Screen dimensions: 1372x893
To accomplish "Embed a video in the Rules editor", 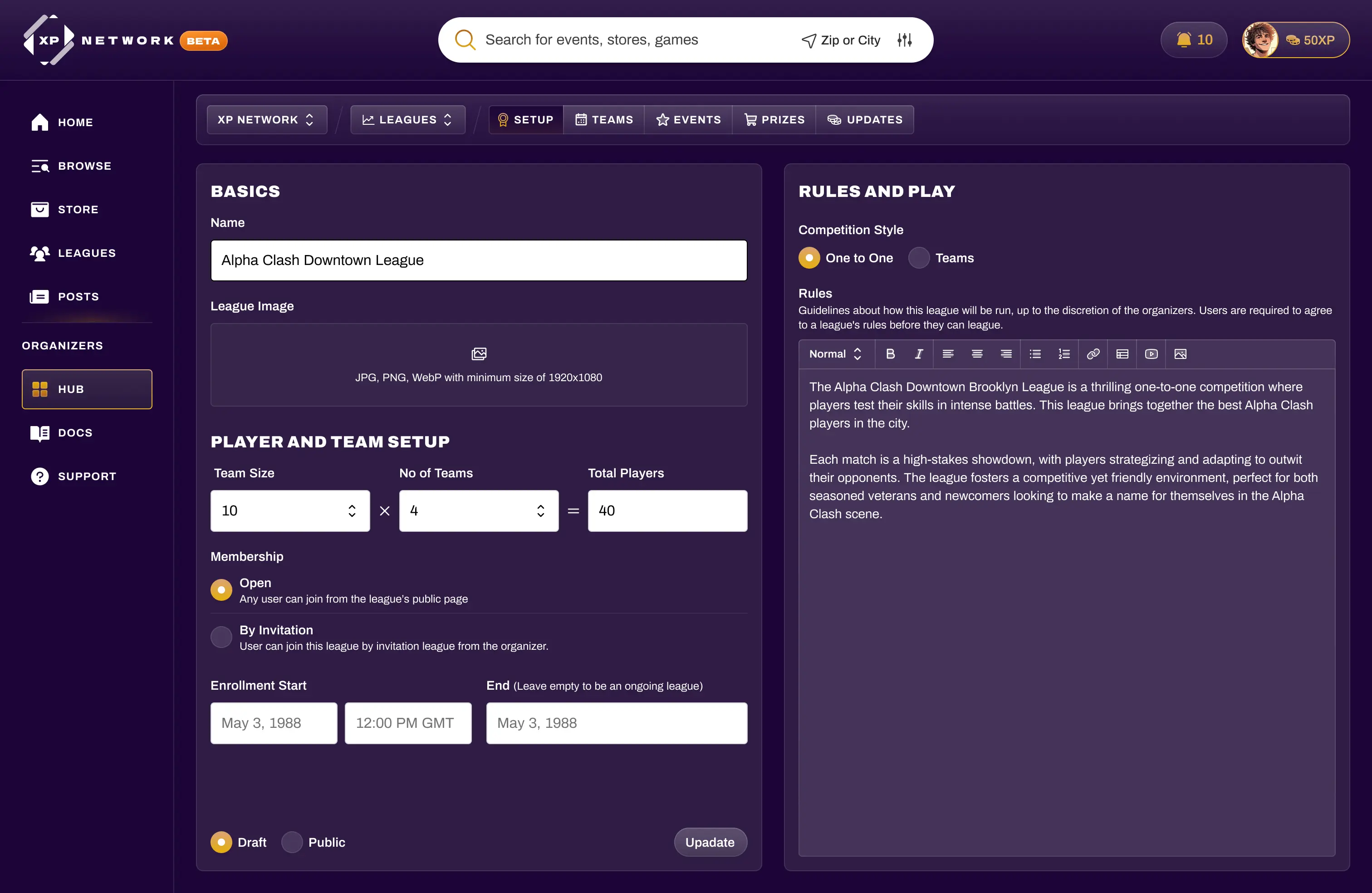I will click(1151, 354).
